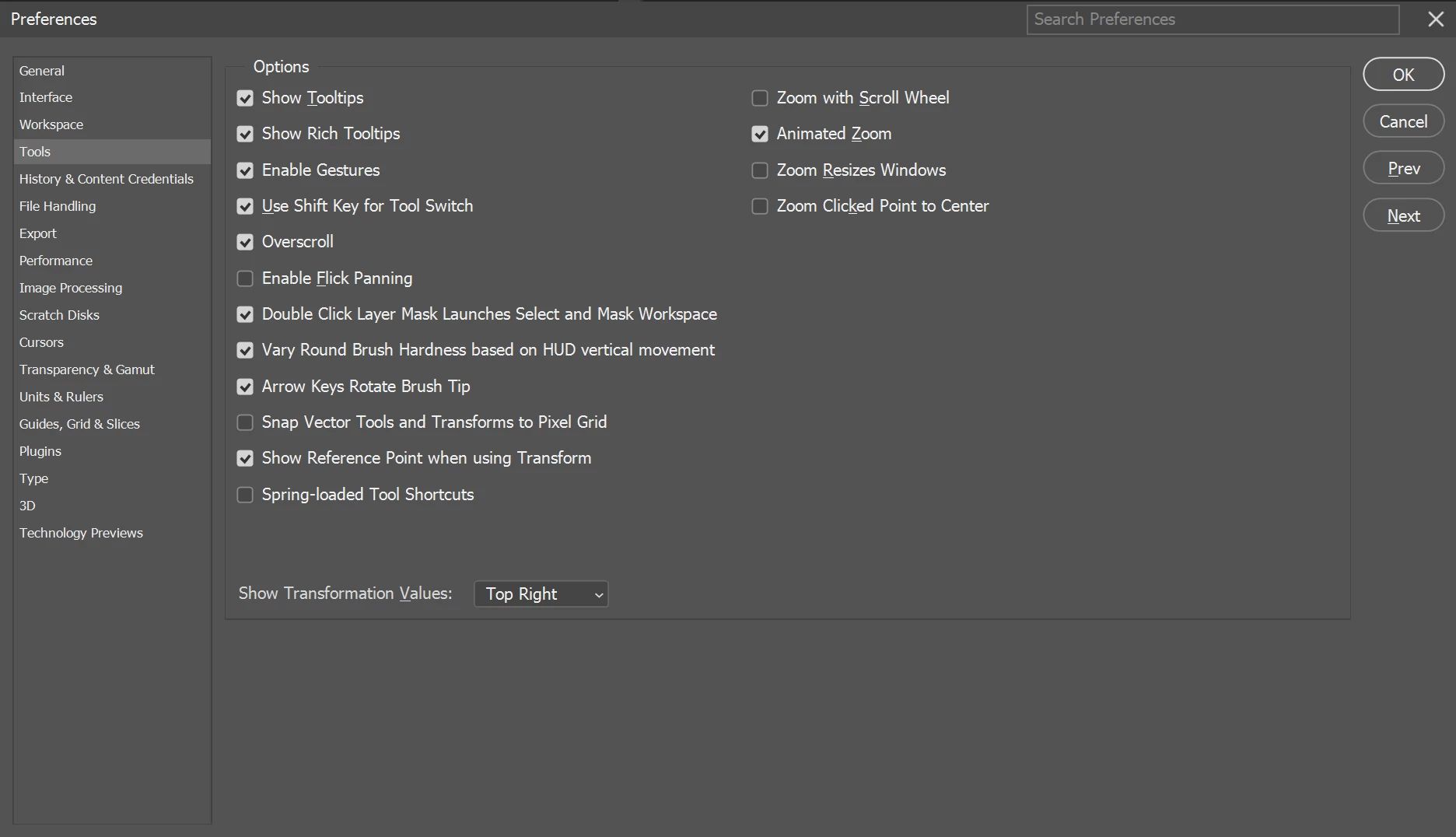The image size is (1456, 837).
Task: Confirm changes with the OK button
Action: click(1404, 75)
